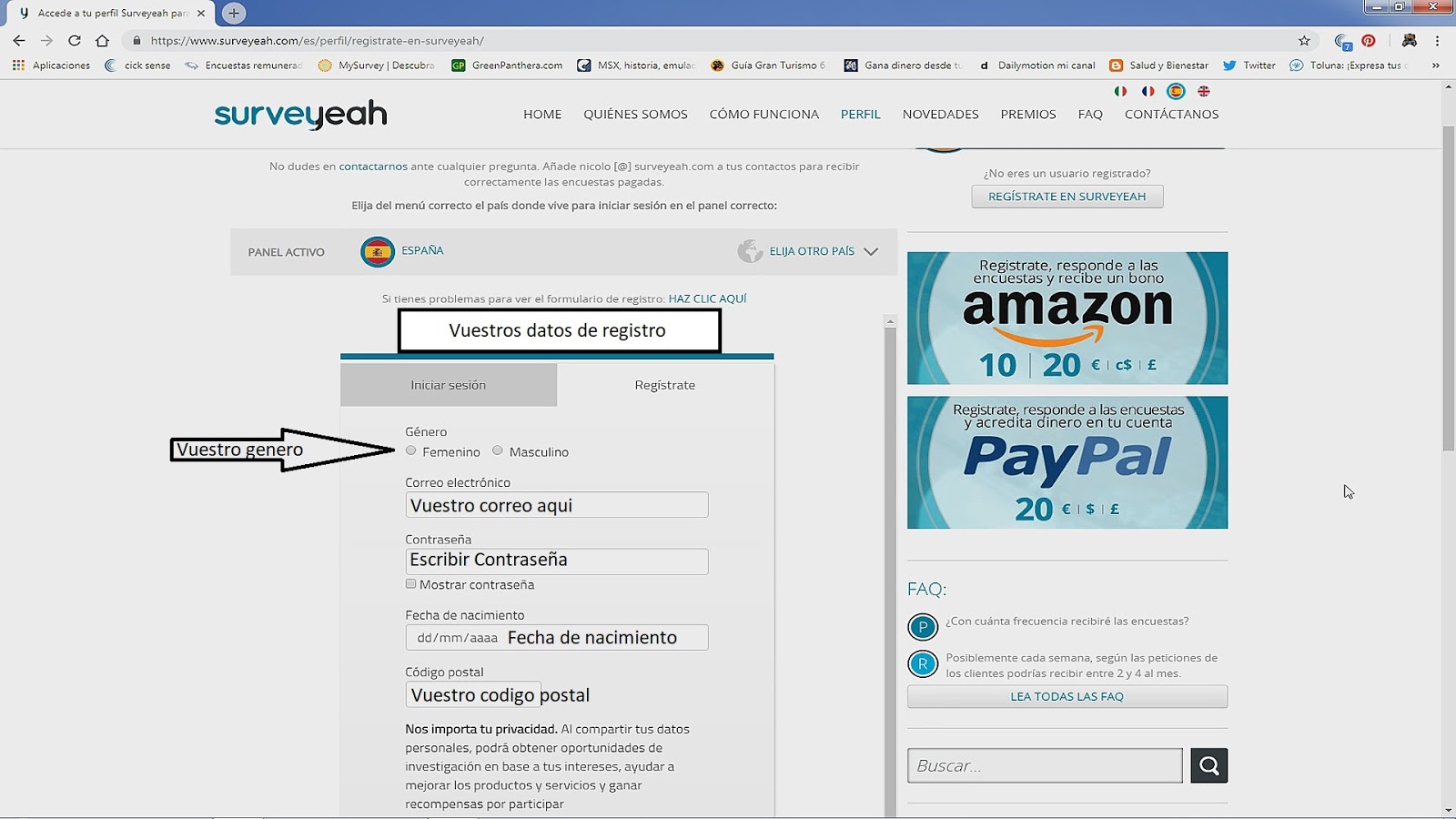1456x819 pixels.
Task: Open the Twitter bookmark
Action: point(1249,66)
